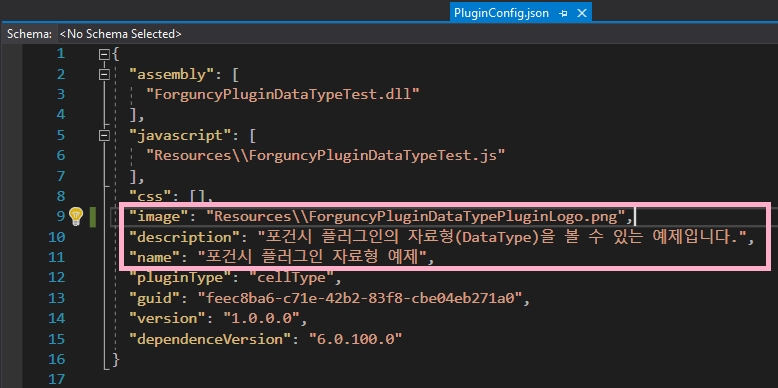This screenshot has width=778, height=388.
Task: Collapse the root object on line 1
Action: pos(104,54)
